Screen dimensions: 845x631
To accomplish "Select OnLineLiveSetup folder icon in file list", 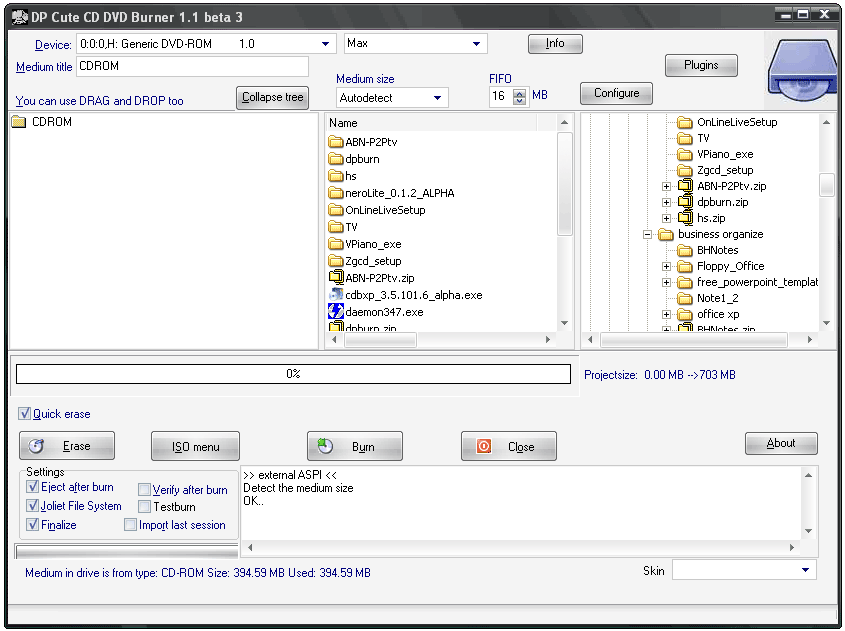I will click(336, 210).
